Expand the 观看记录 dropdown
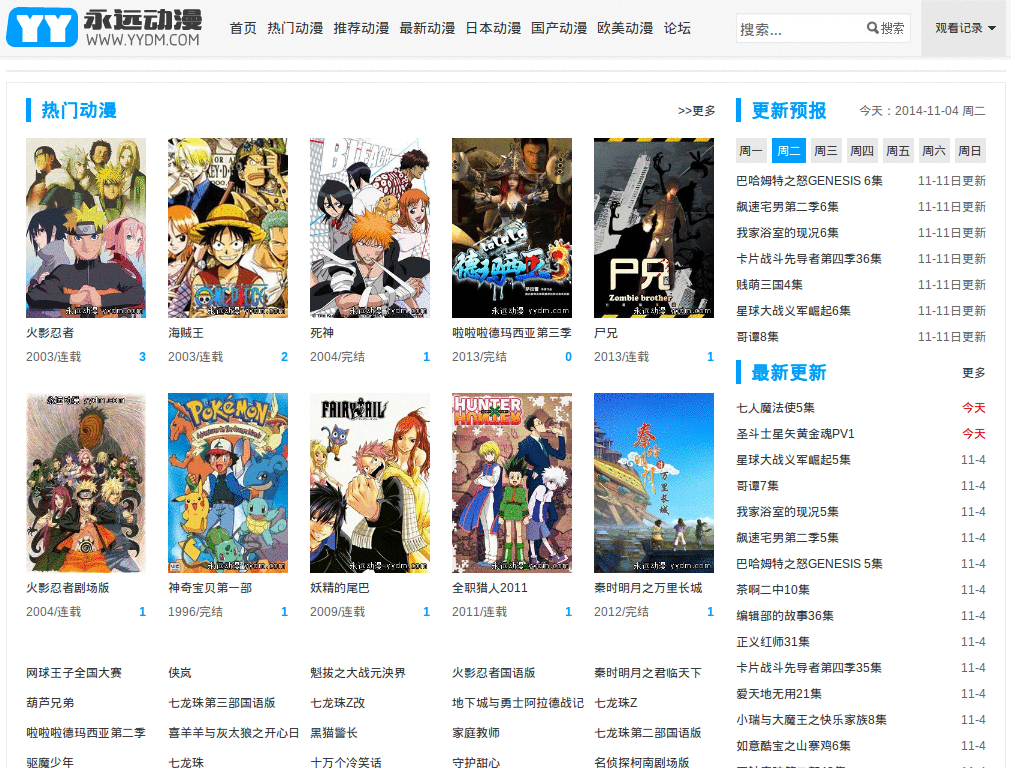This screenshot has height=768, width=1024. (x=965, y=28)
